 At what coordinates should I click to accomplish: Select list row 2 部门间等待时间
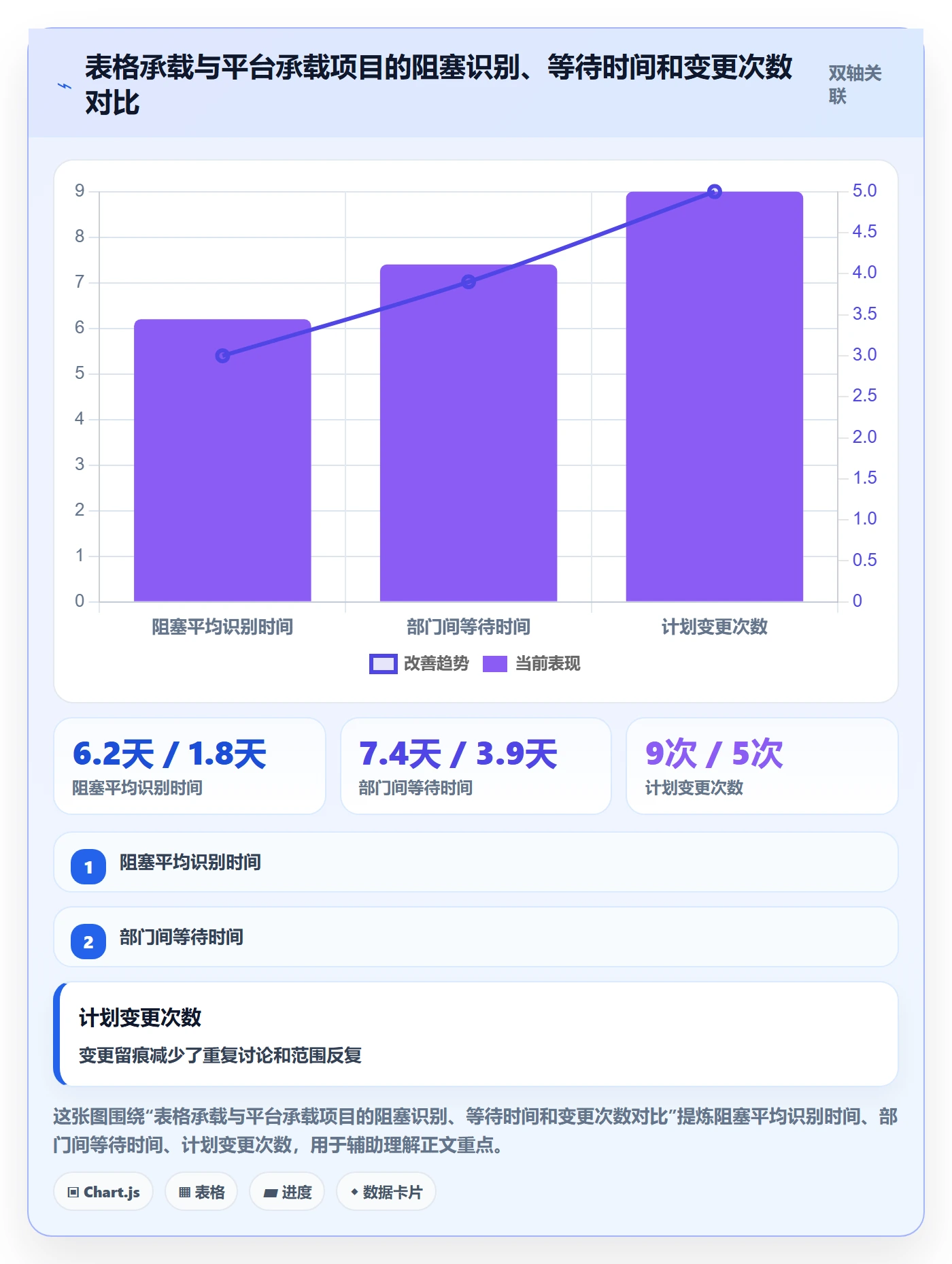coord(476,937)
